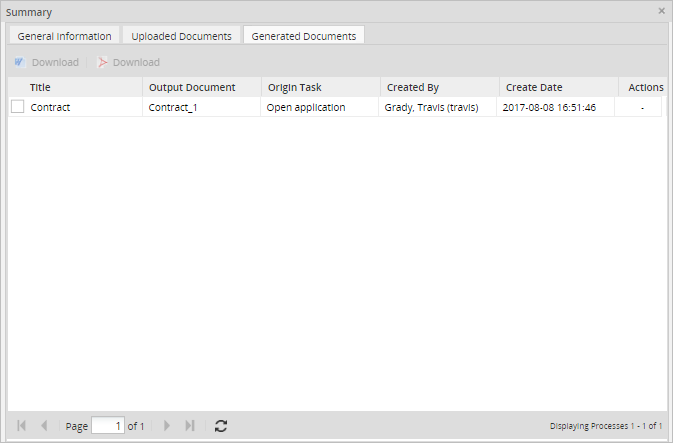Screen dimensions: 673x443
Task: Go to the previous page of results
Action: 44,426
